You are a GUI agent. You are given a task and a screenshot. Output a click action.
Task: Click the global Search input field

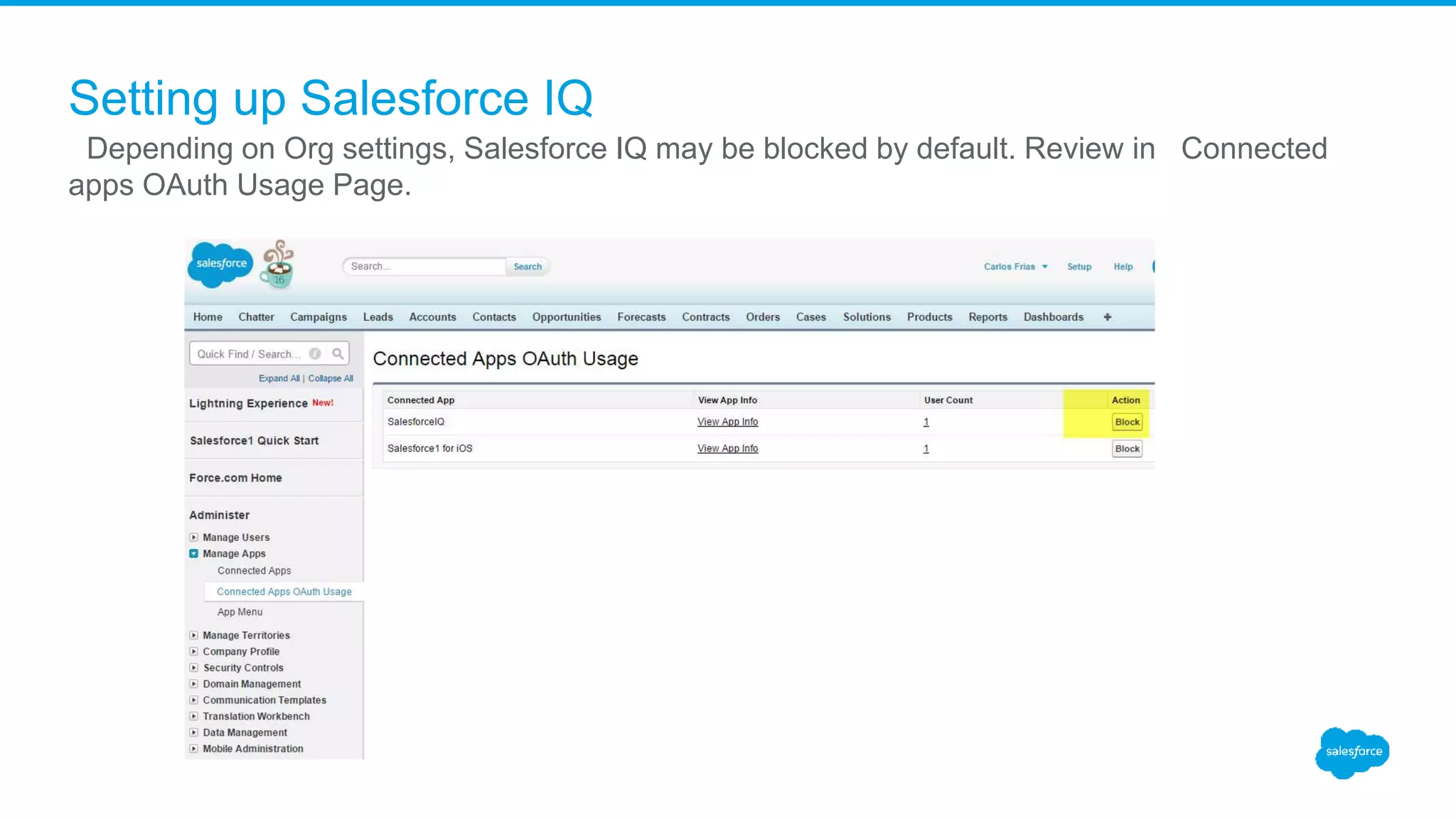[x=425, y=267]
